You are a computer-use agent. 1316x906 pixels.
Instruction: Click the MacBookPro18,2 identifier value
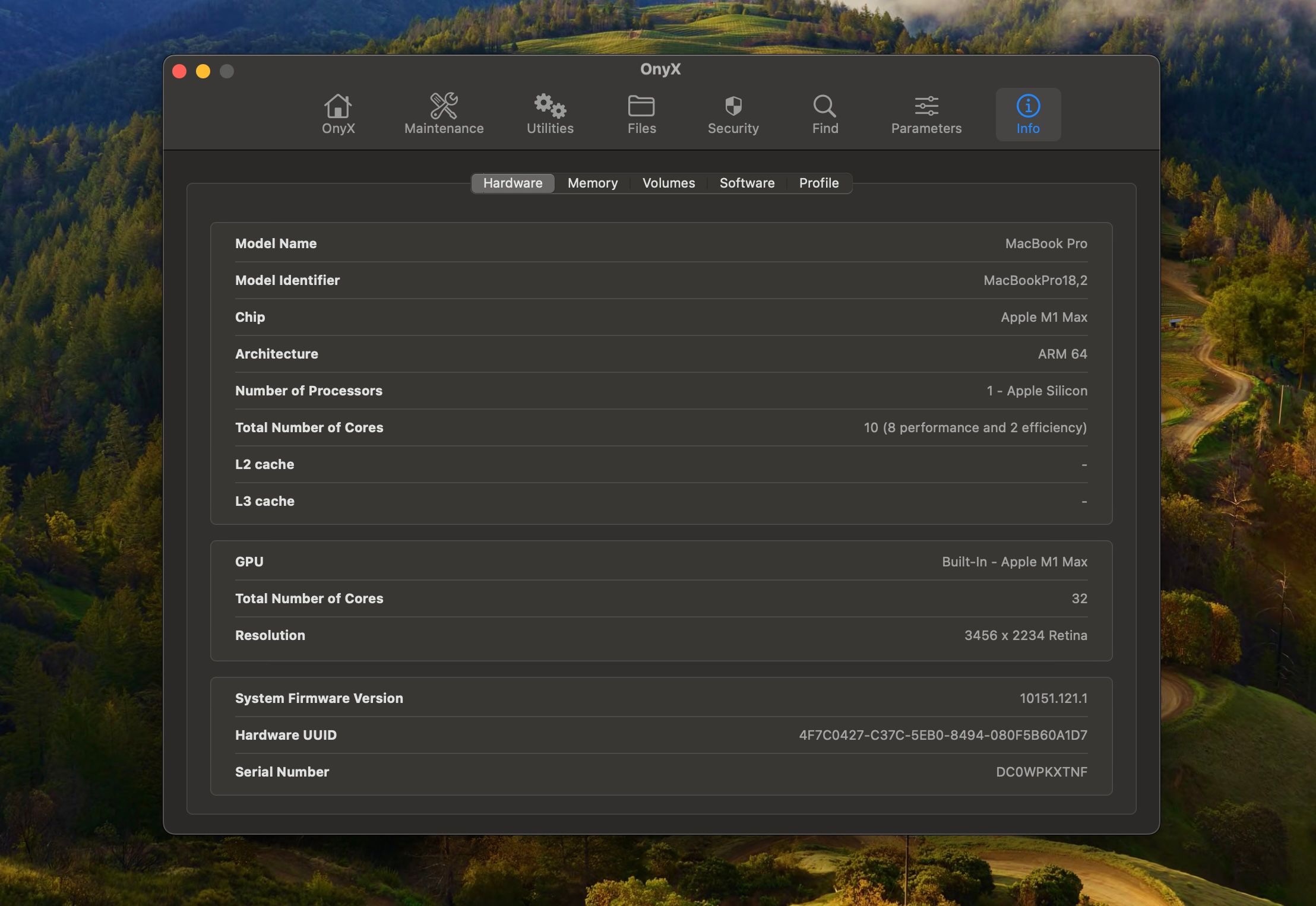pyautogui.click(x=1035, y=280)
